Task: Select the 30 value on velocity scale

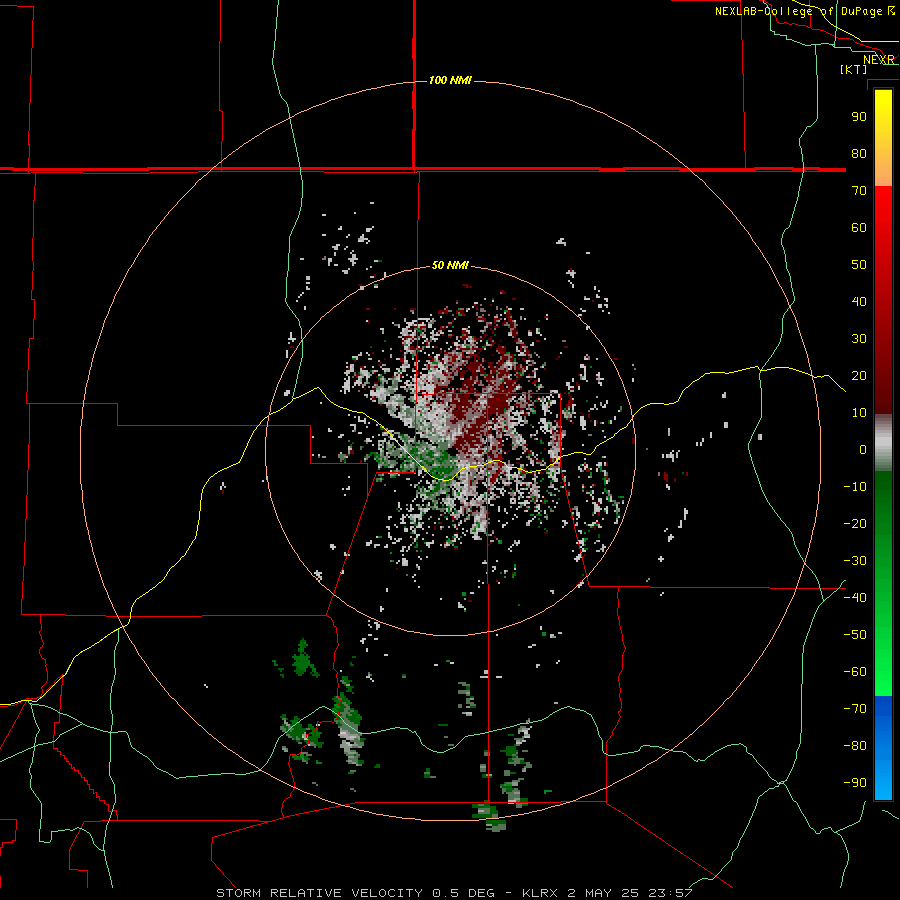Action: [x=859, y=339]
